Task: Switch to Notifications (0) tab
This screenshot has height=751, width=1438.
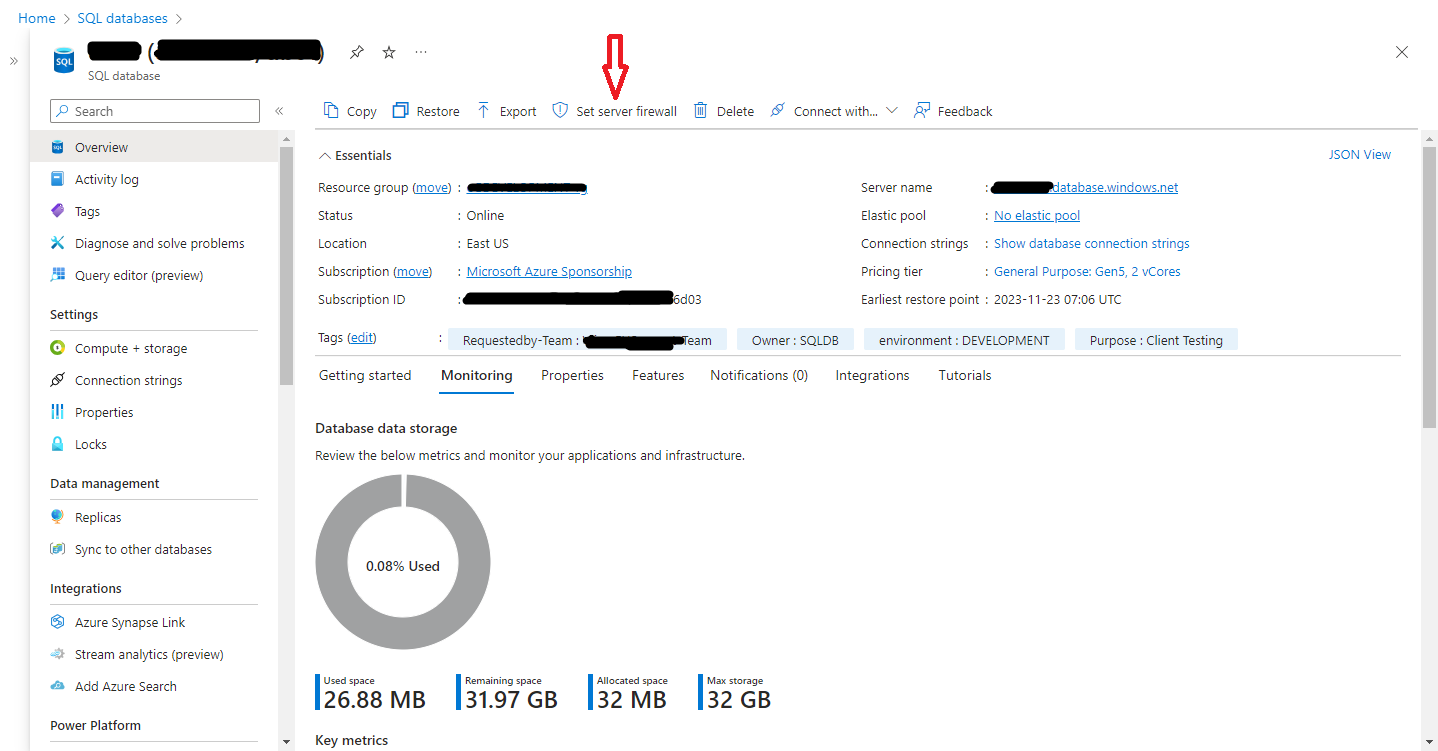Action: point(759,375)
